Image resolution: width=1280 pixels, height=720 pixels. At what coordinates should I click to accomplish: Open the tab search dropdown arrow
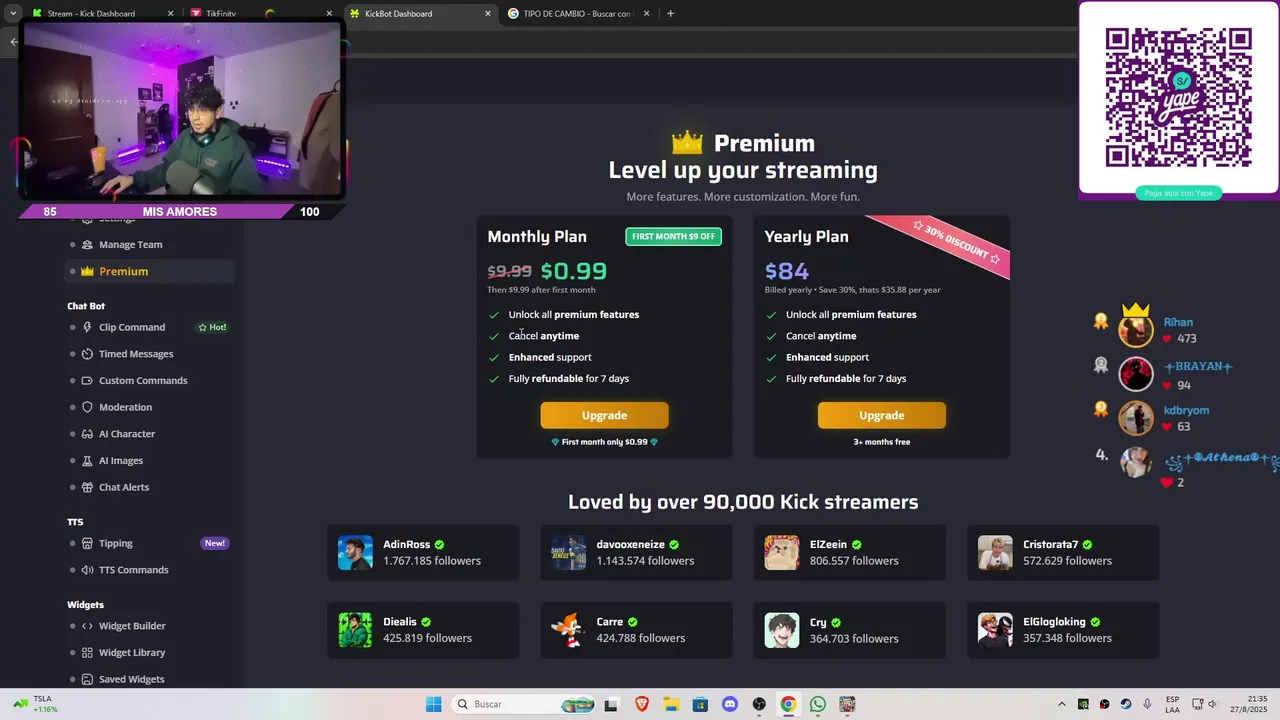[13, 13]
